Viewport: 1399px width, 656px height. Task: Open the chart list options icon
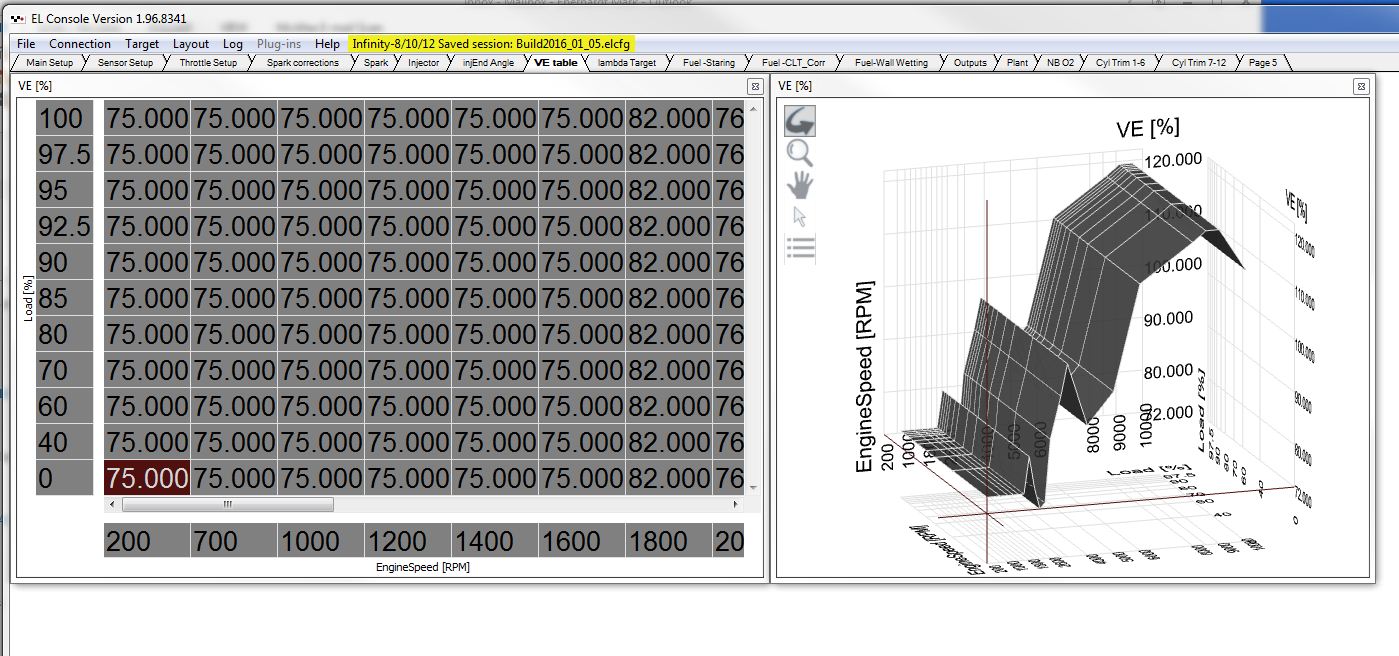pos(800,247)
